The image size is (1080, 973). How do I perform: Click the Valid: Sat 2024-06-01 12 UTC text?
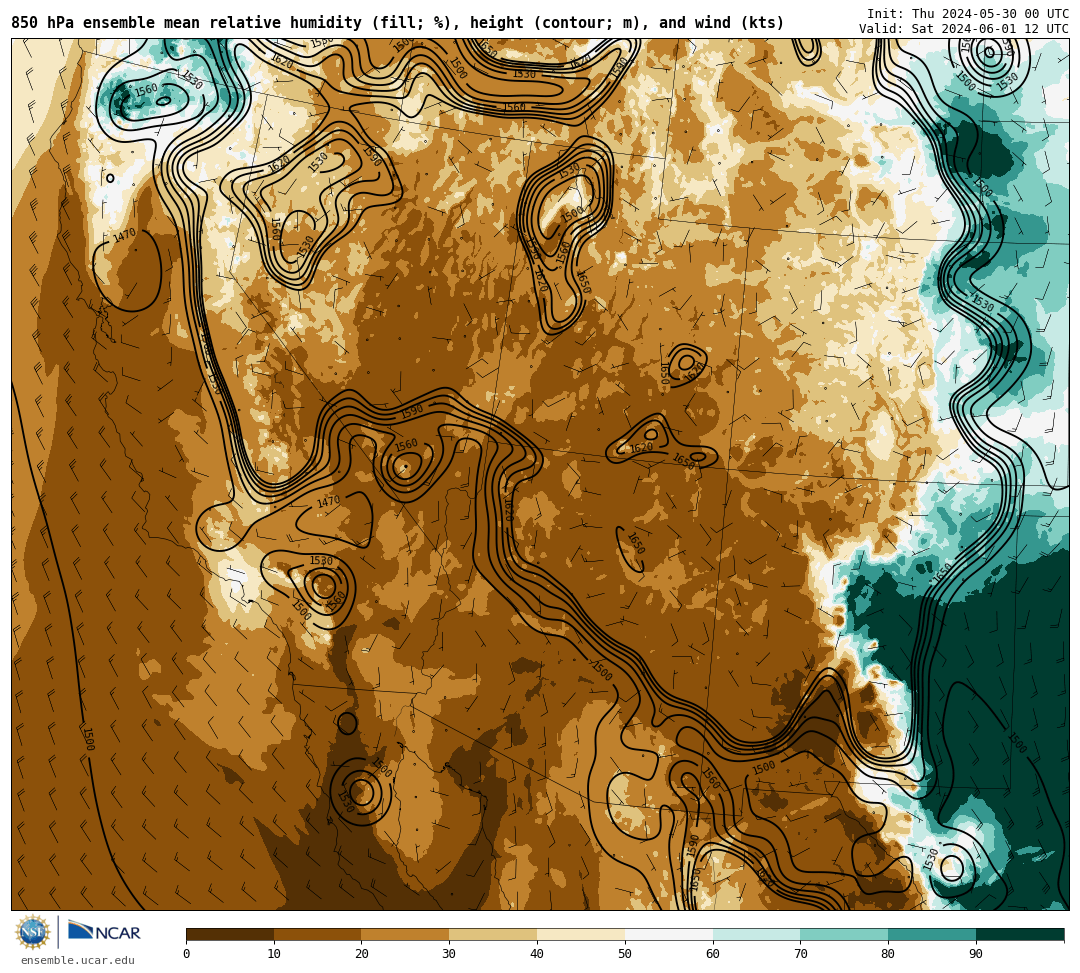click(x=964, y=29)
